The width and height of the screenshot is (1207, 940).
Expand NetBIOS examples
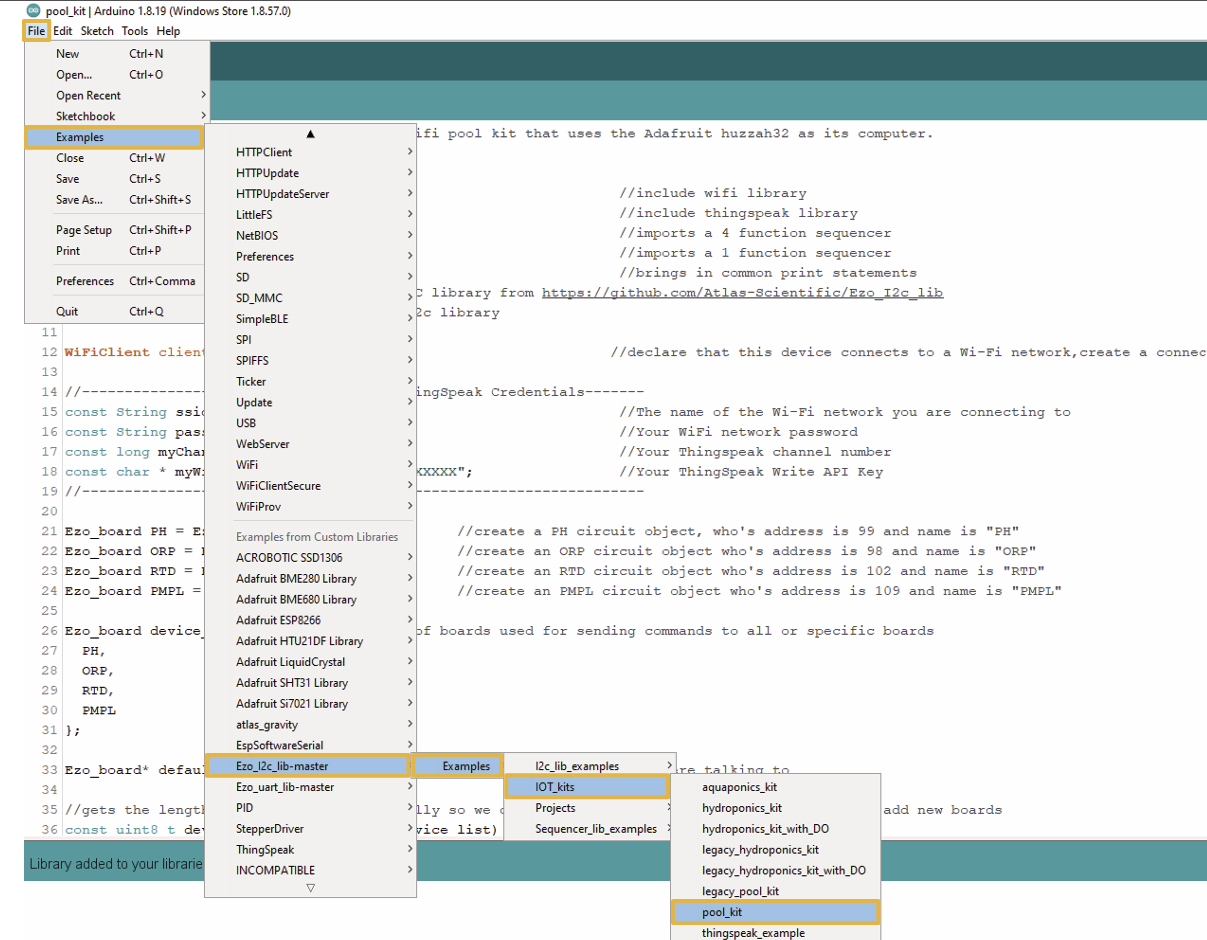(310, 236)
